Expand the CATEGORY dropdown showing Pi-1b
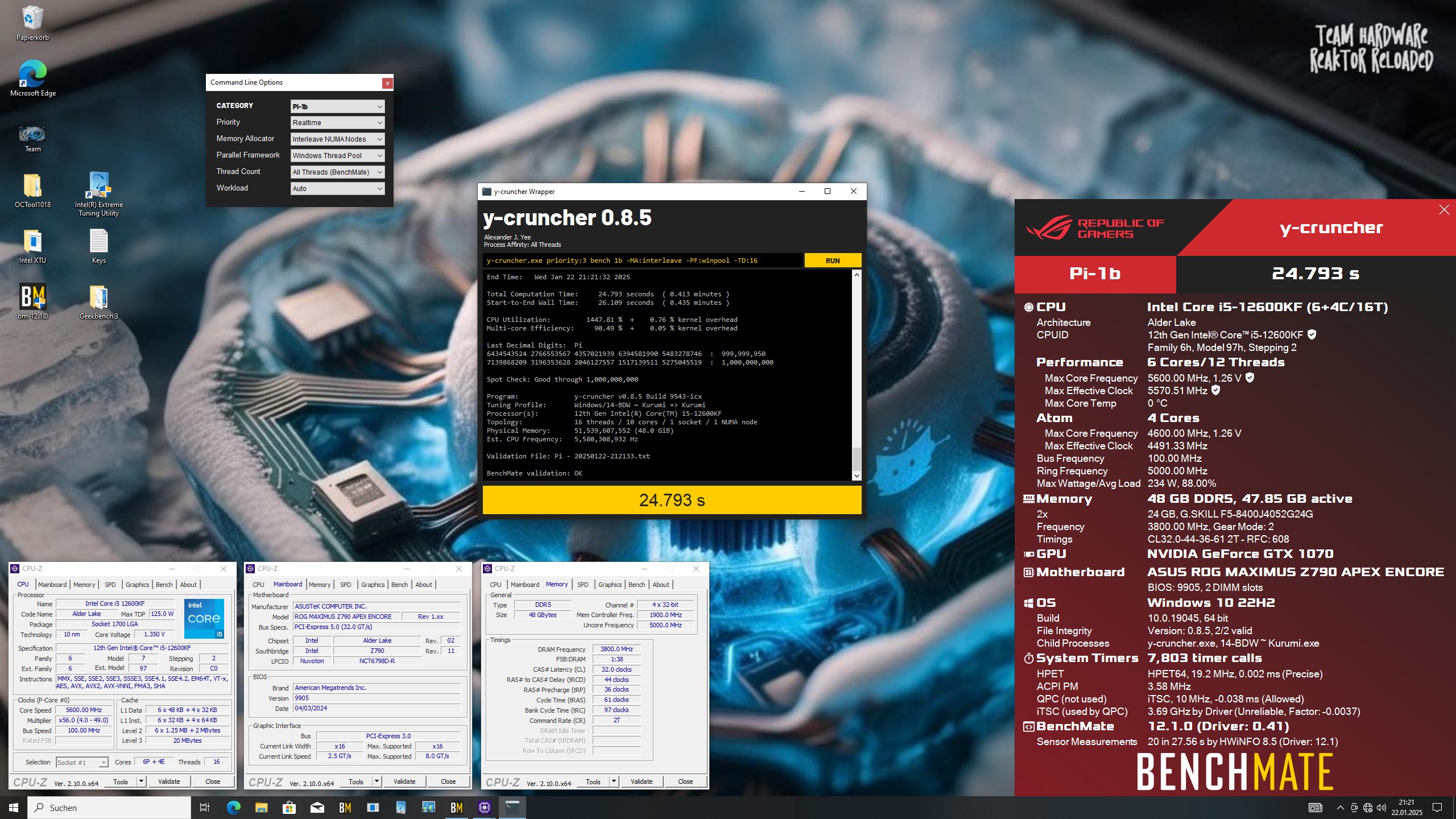Image resolution: width=1456 pixels, height=819 pixels. pyautogui.click(x=337, y=106)
